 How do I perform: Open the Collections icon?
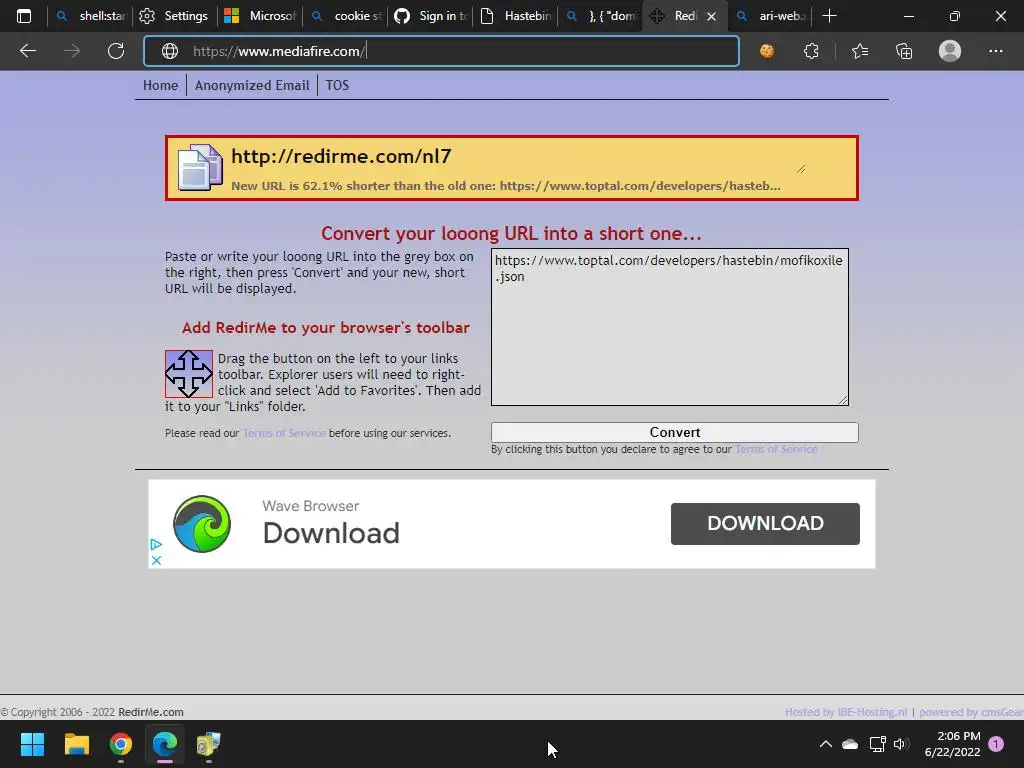[904, 51]
